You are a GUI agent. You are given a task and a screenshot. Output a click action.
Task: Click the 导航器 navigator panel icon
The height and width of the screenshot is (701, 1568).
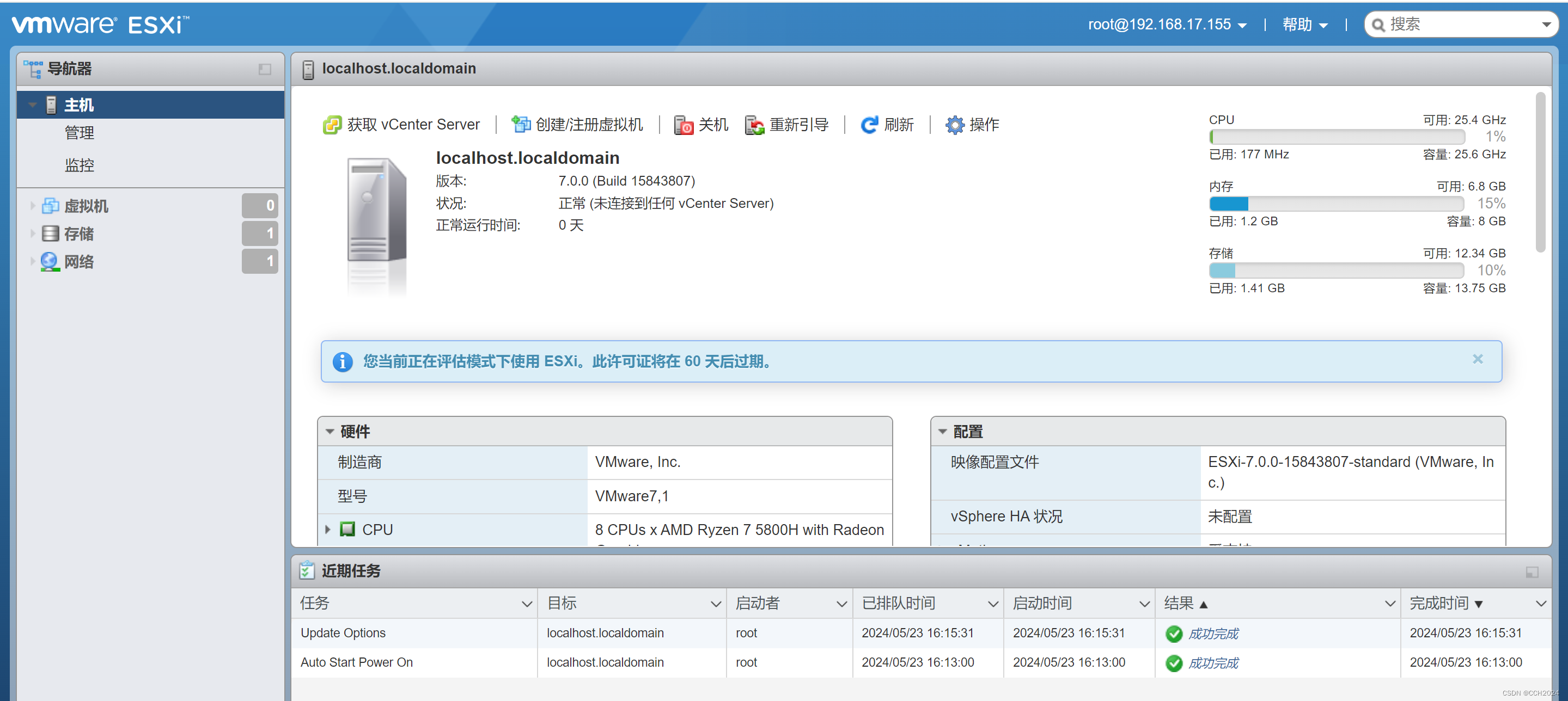[x=33, y=69]
